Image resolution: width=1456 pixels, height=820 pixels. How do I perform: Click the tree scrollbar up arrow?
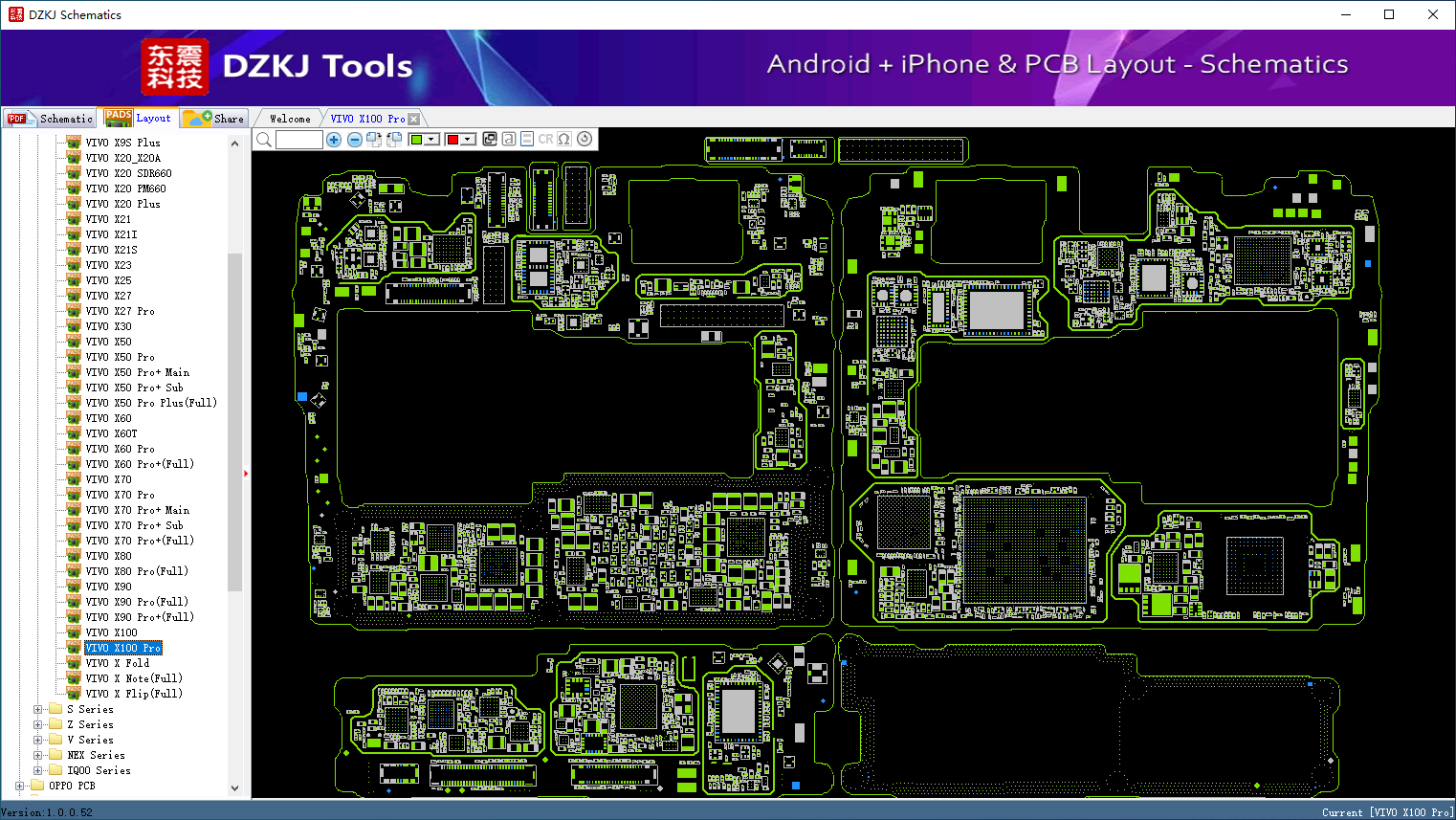pyautogui.click(x=235, y=144)
